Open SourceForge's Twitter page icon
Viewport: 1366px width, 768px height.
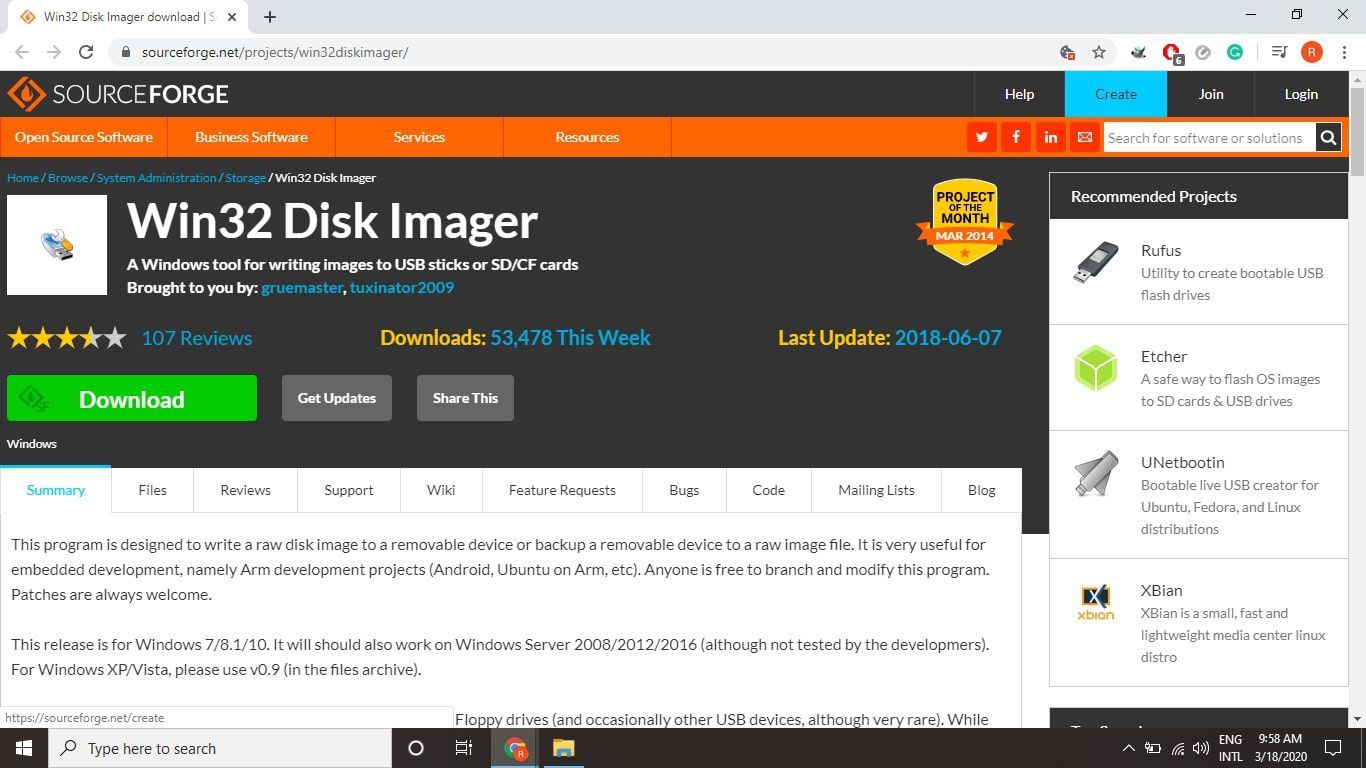pyautogui.click(x=982, y=137)
